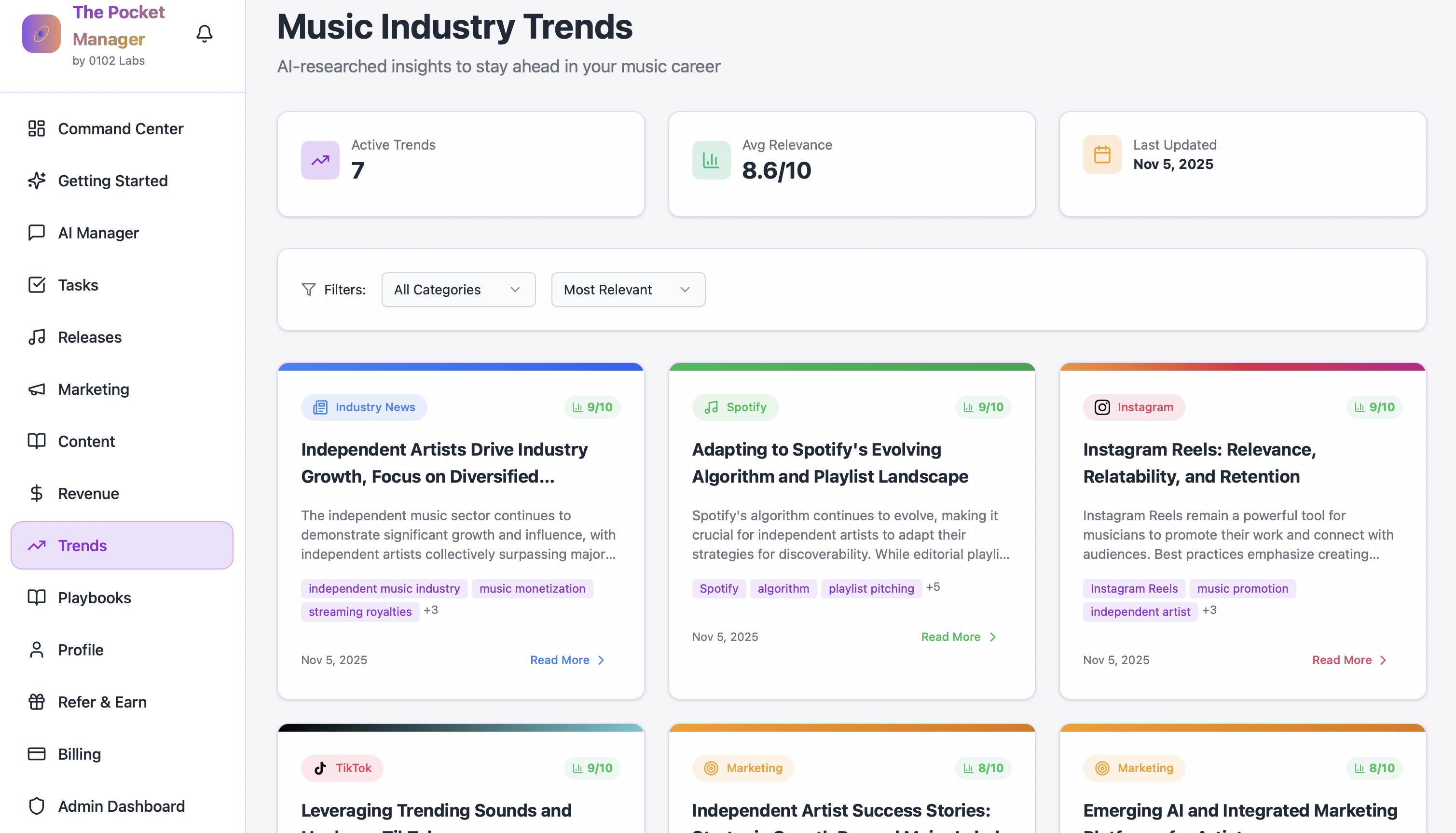The width and height of the screenshot is (1456, 833).
Task: Open the Admin Dashboard menu item
Action: pos(121,806)
